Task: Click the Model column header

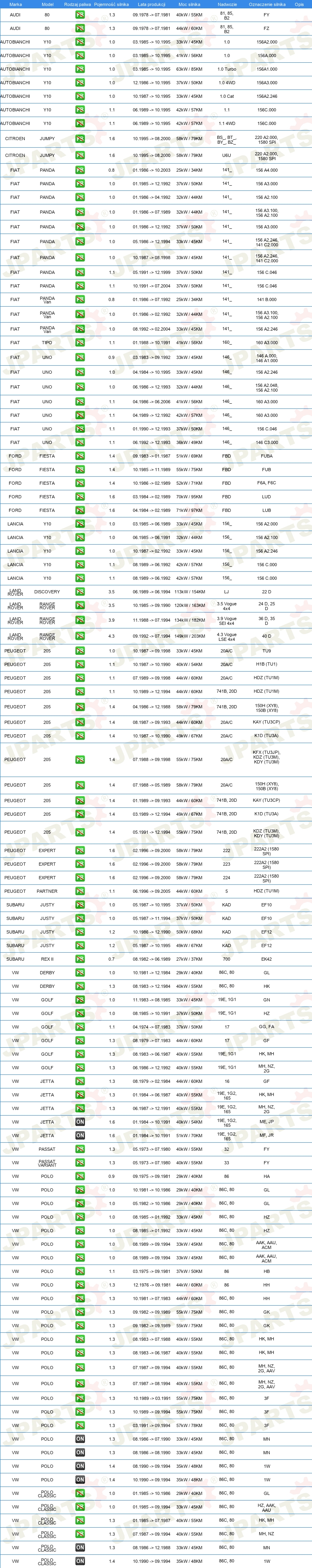Action: (x=47, y=4)
